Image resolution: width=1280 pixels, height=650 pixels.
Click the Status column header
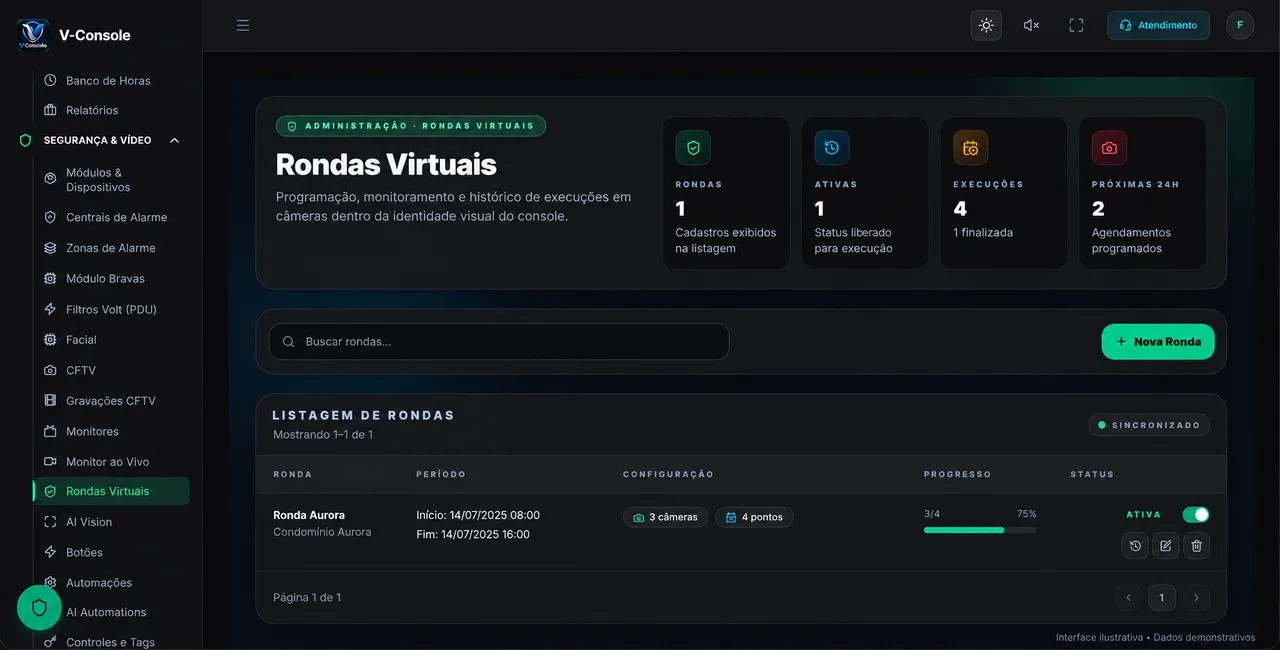[1092, 474]
